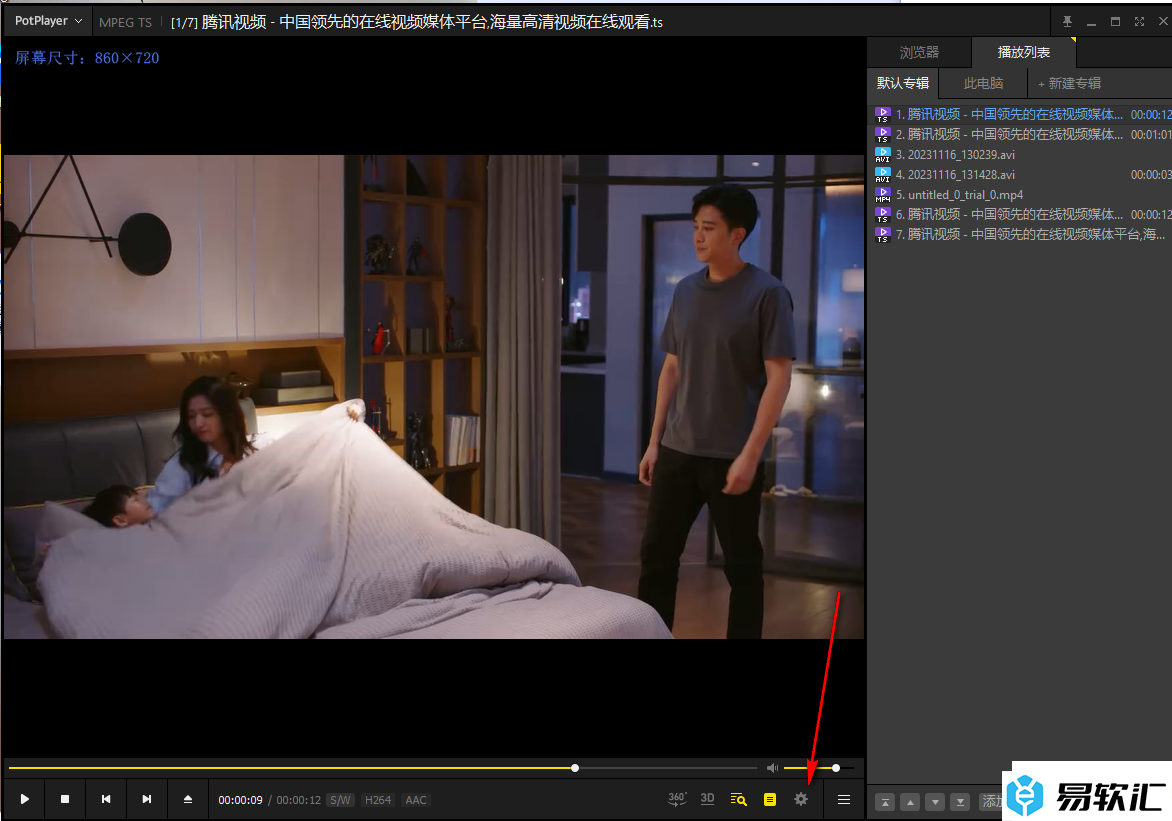
Task: Move selected playlist item to bottom
Action: point(960,802)
